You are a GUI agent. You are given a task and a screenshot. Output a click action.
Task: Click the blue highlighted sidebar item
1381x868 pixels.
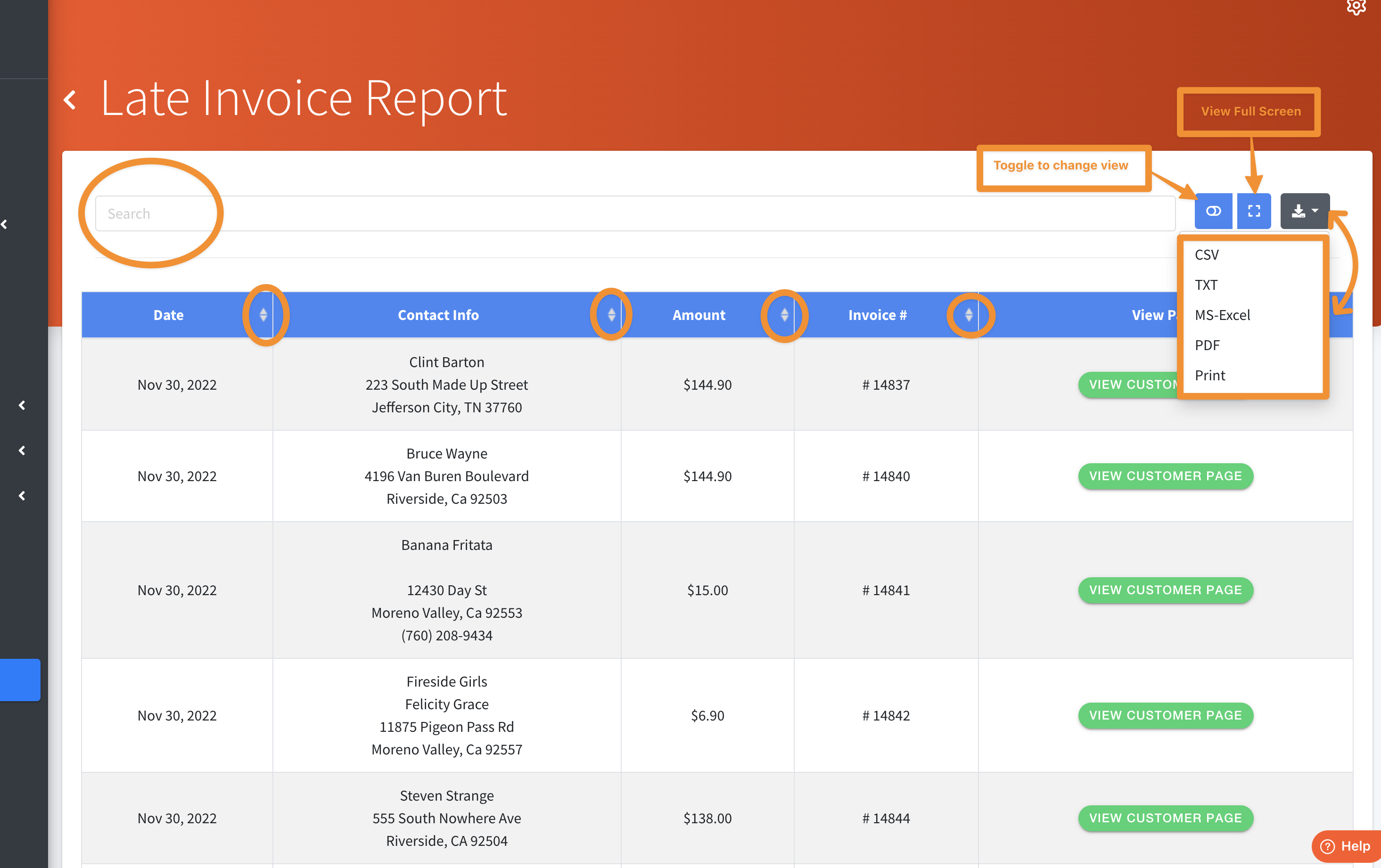pos(20,680)
